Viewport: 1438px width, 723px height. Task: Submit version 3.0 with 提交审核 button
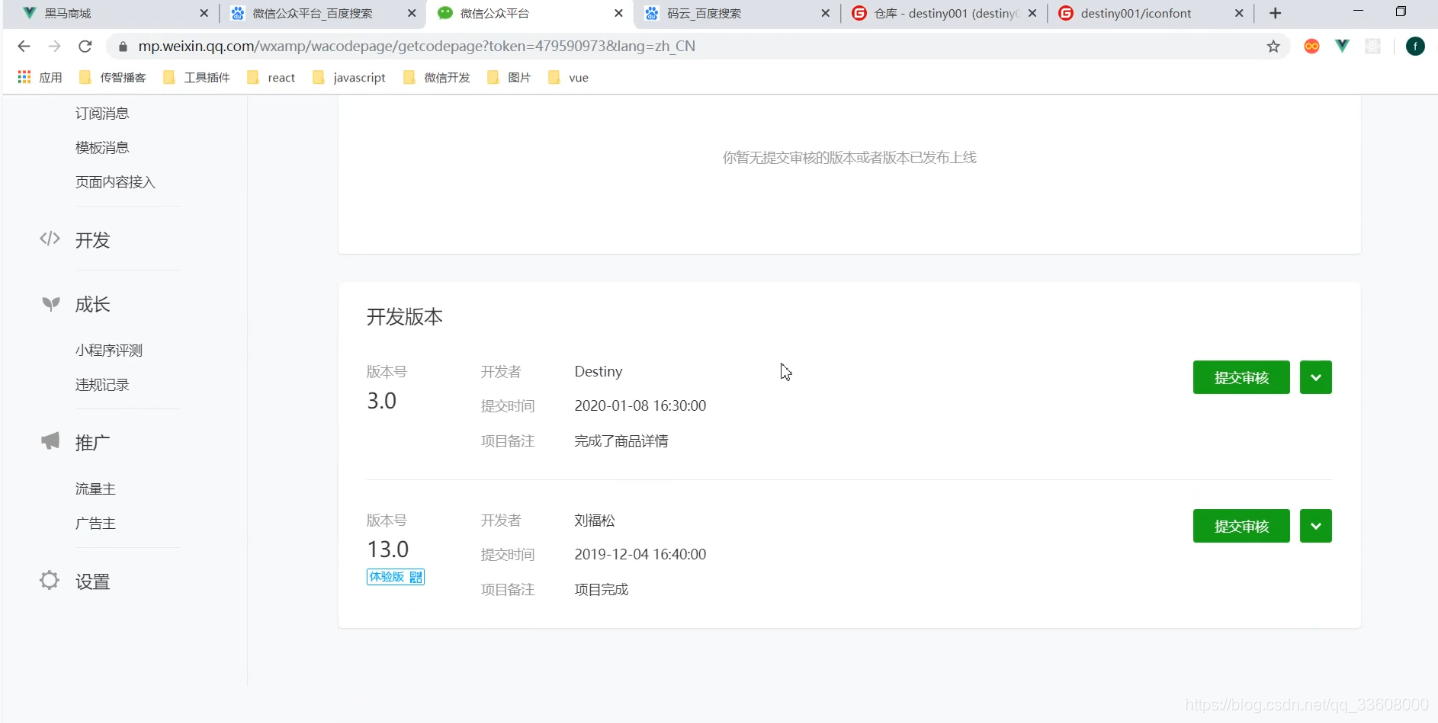1241,378
